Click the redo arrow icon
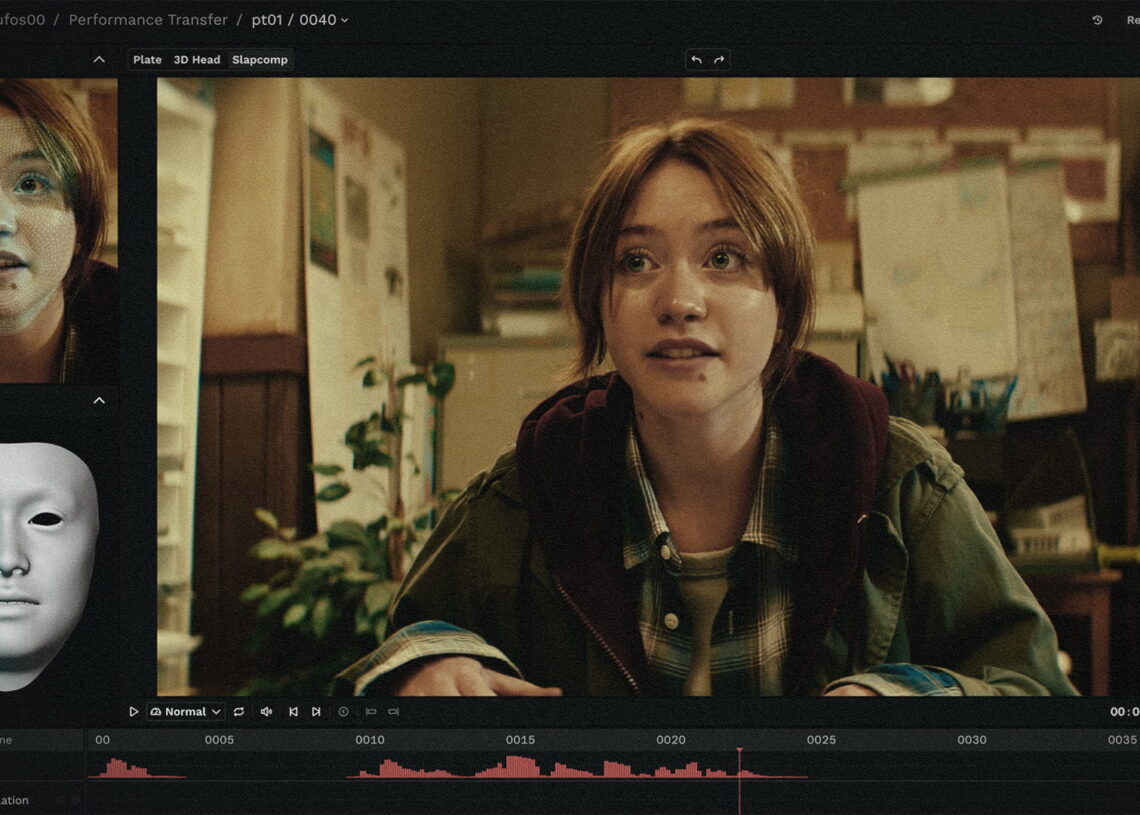The width and height of the screenshot is (1140, 815). point(718,60)
